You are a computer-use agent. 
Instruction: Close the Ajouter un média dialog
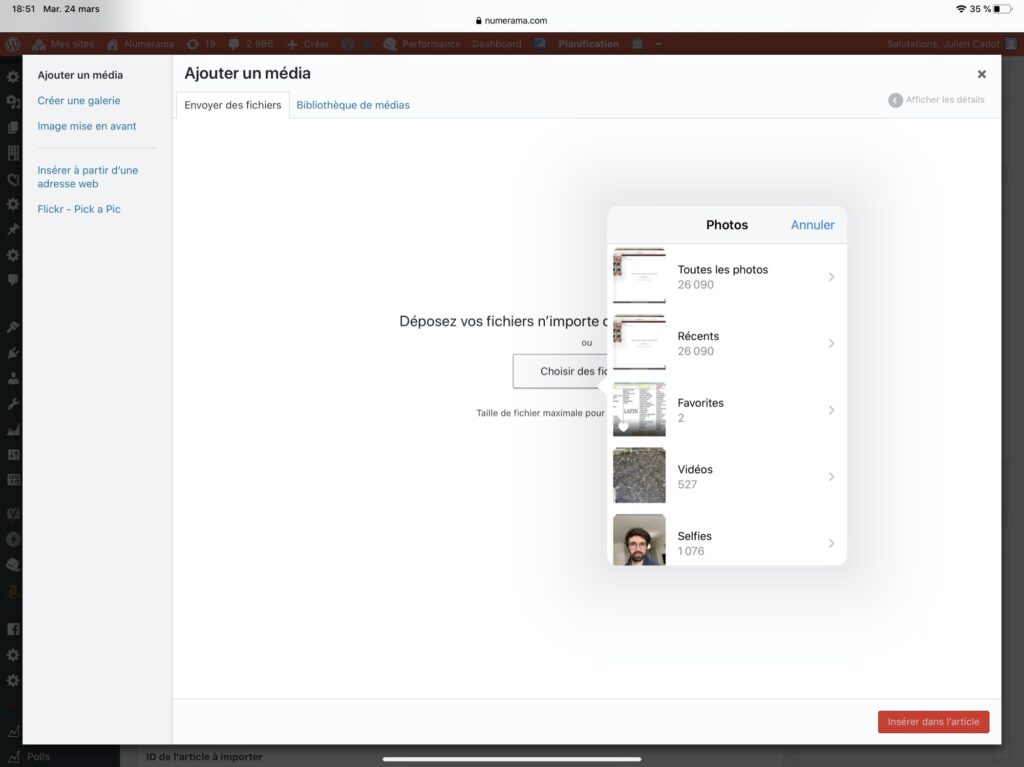click(x=982, y=74)
